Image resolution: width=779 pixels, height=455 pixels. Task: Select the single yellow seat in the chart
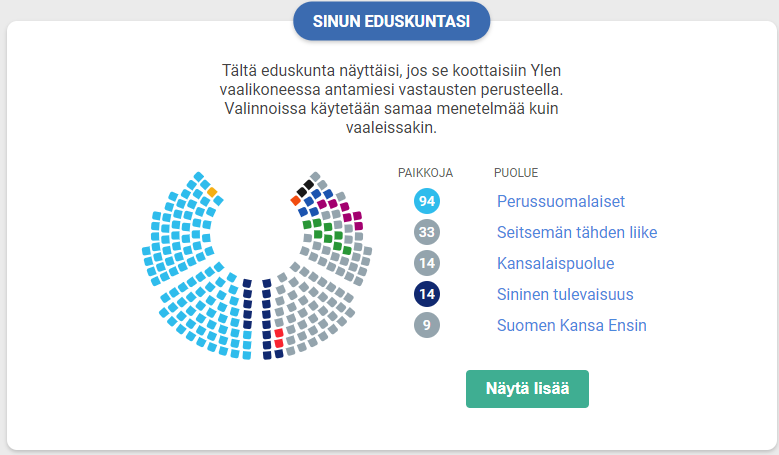[x=212, y=191]
